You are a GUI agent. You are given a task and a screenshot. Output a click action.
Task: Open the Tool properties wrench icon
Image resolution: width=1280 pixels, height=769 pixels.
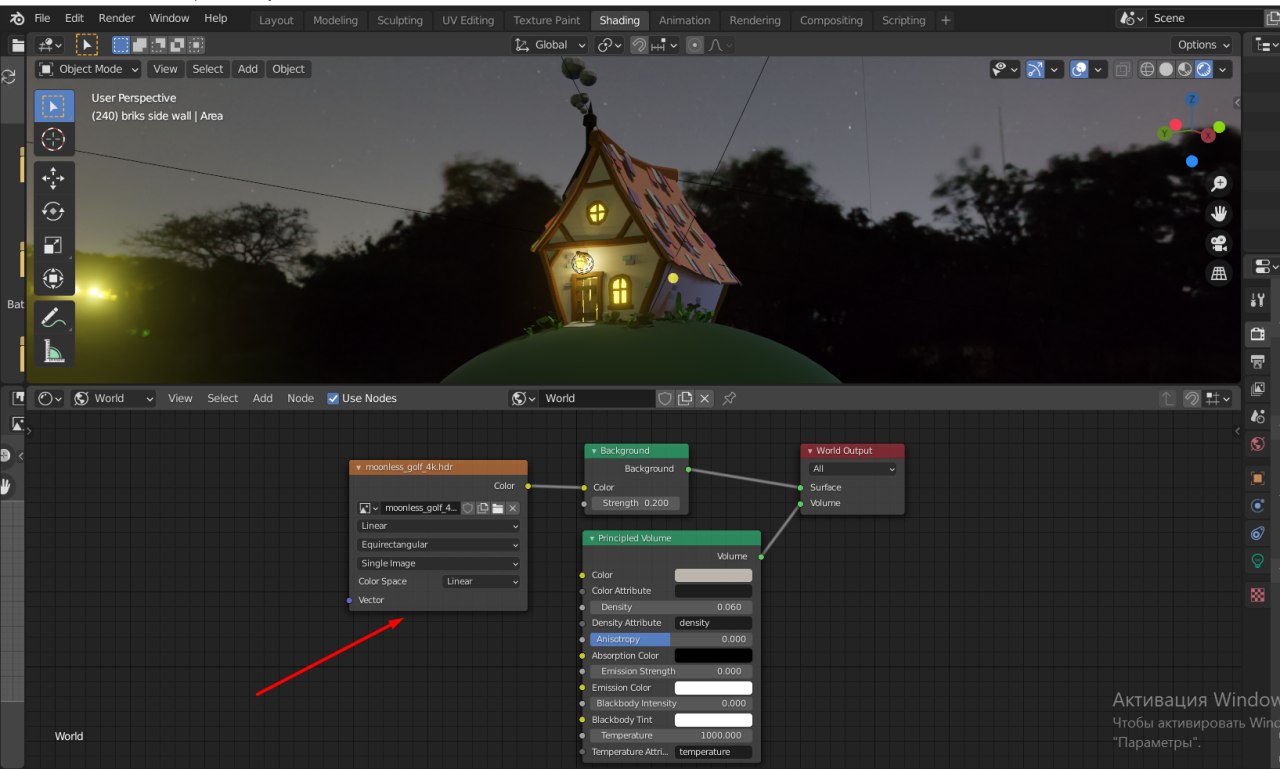click(1258, 300)
